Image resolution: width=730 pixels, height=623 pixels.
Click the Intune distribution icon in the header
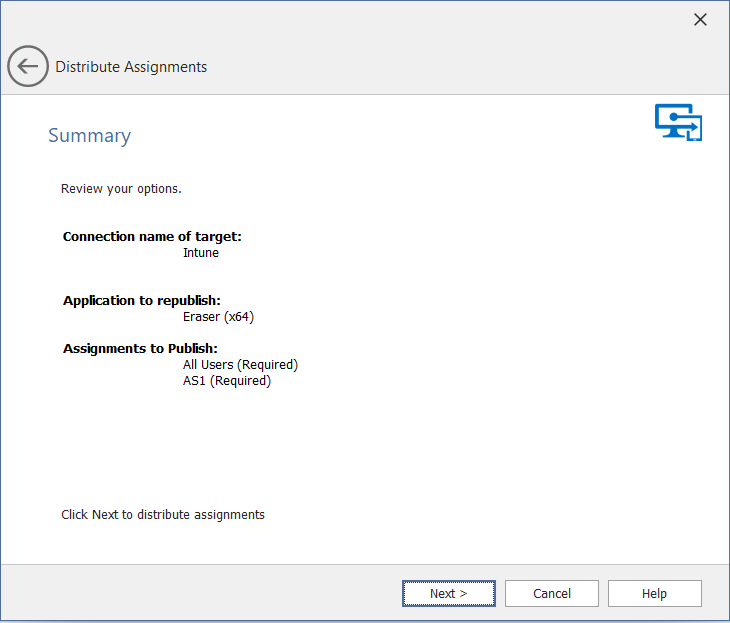coord(678,122)
